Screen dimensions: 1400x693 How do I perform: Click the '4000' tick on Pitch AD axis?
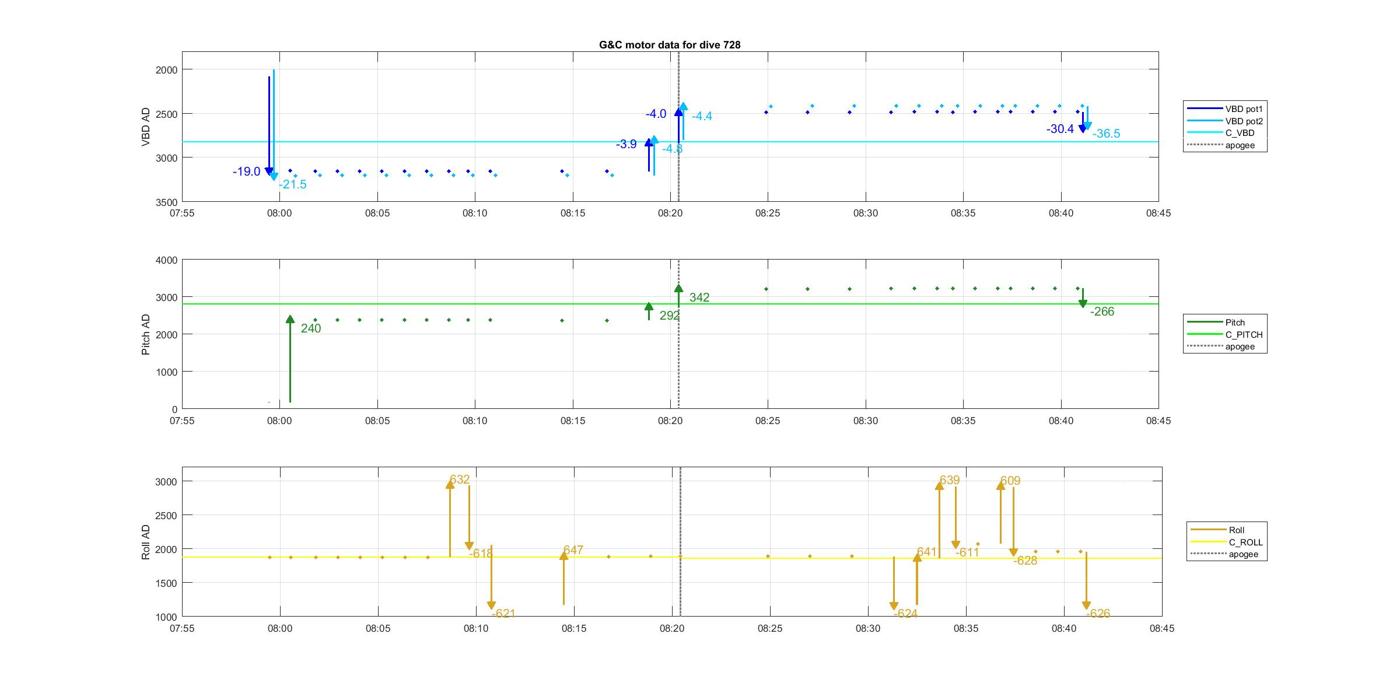165,261
